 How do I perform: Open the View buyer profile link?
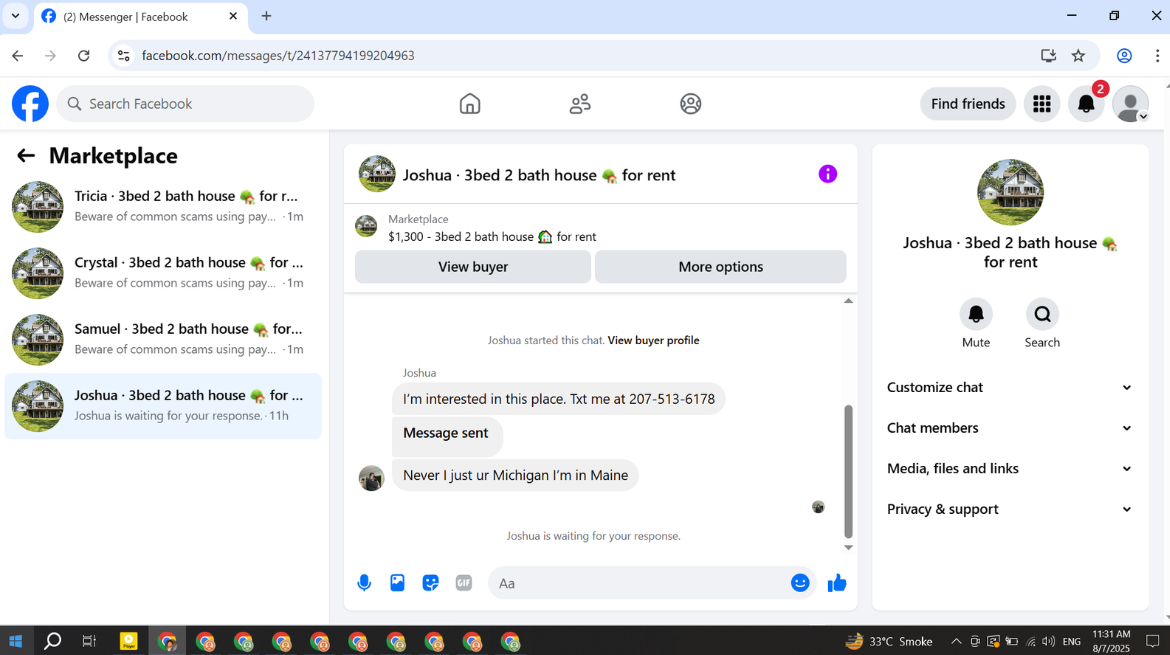(654, 340)
